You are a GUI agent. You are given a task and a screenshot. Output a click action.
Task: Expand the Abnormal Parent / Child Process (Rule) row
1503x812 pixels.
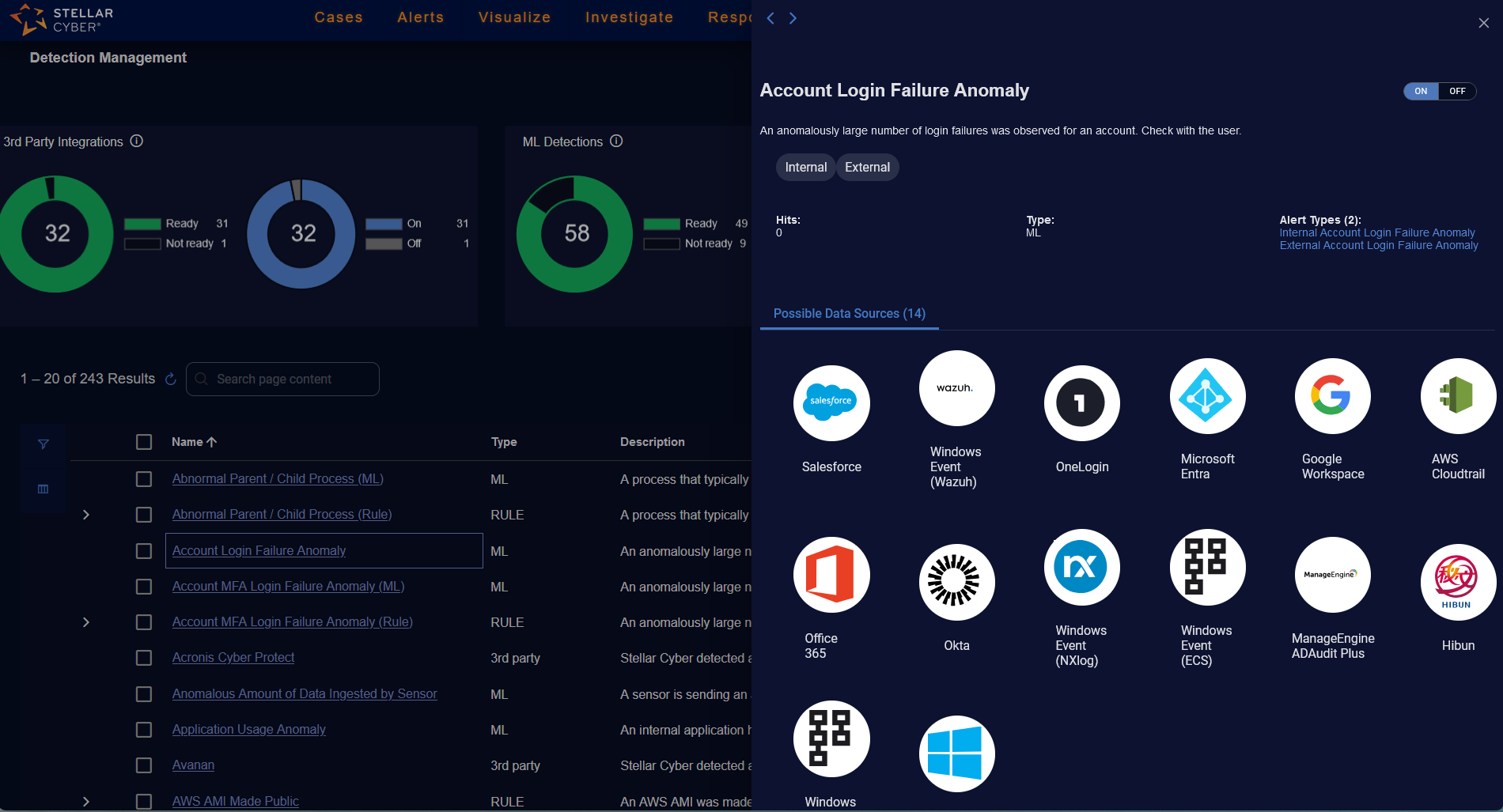click(86, 515)
